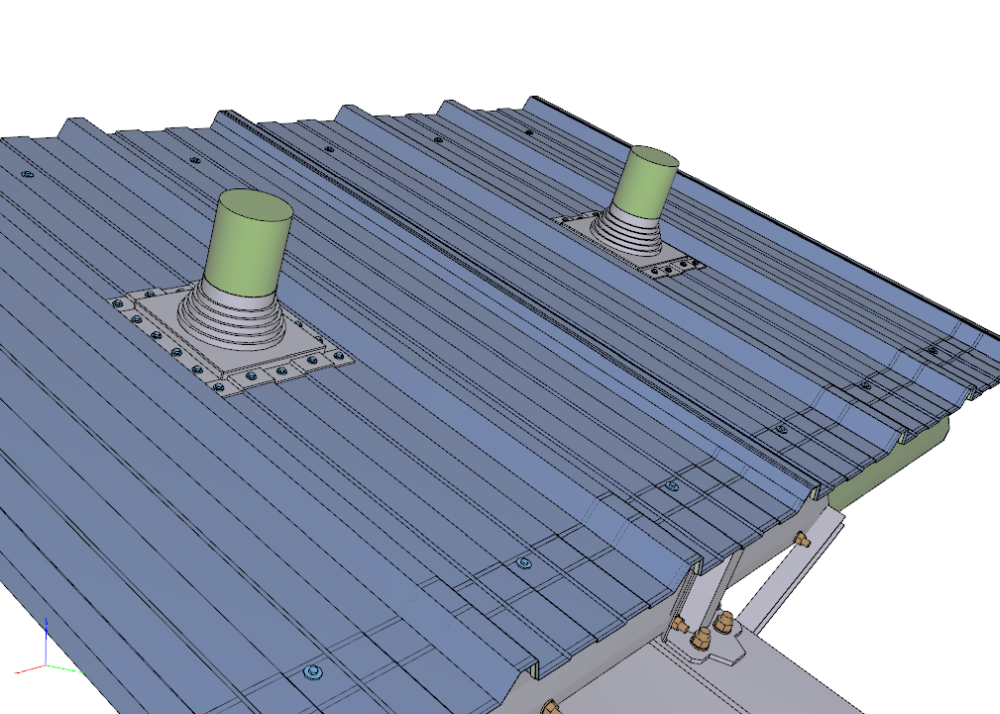This screenshot has height=714, width=1000.
Task: Click the blue screw nearest the bottom edge
Action: pyautogui.click(x=312, y=671)
